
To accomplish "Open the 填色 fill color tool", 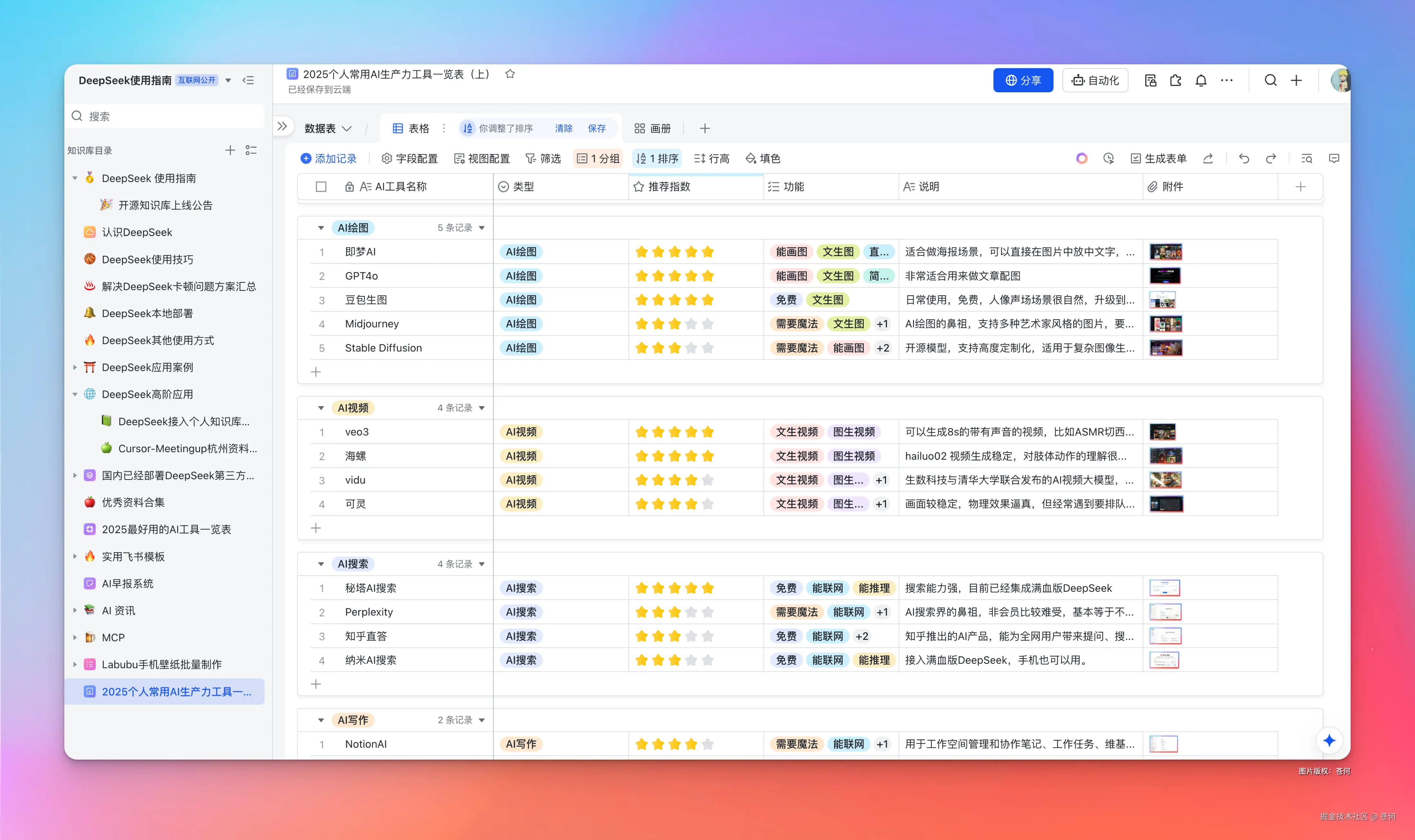I will (762, 159).
